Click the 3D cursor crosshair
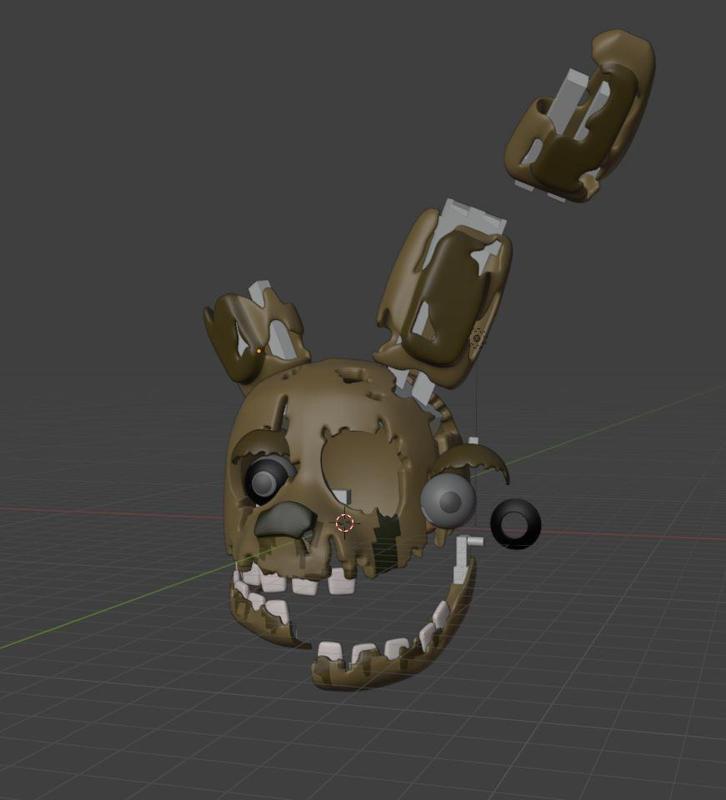This screenshot has width=726, height=800. click(x=345, y=523)
